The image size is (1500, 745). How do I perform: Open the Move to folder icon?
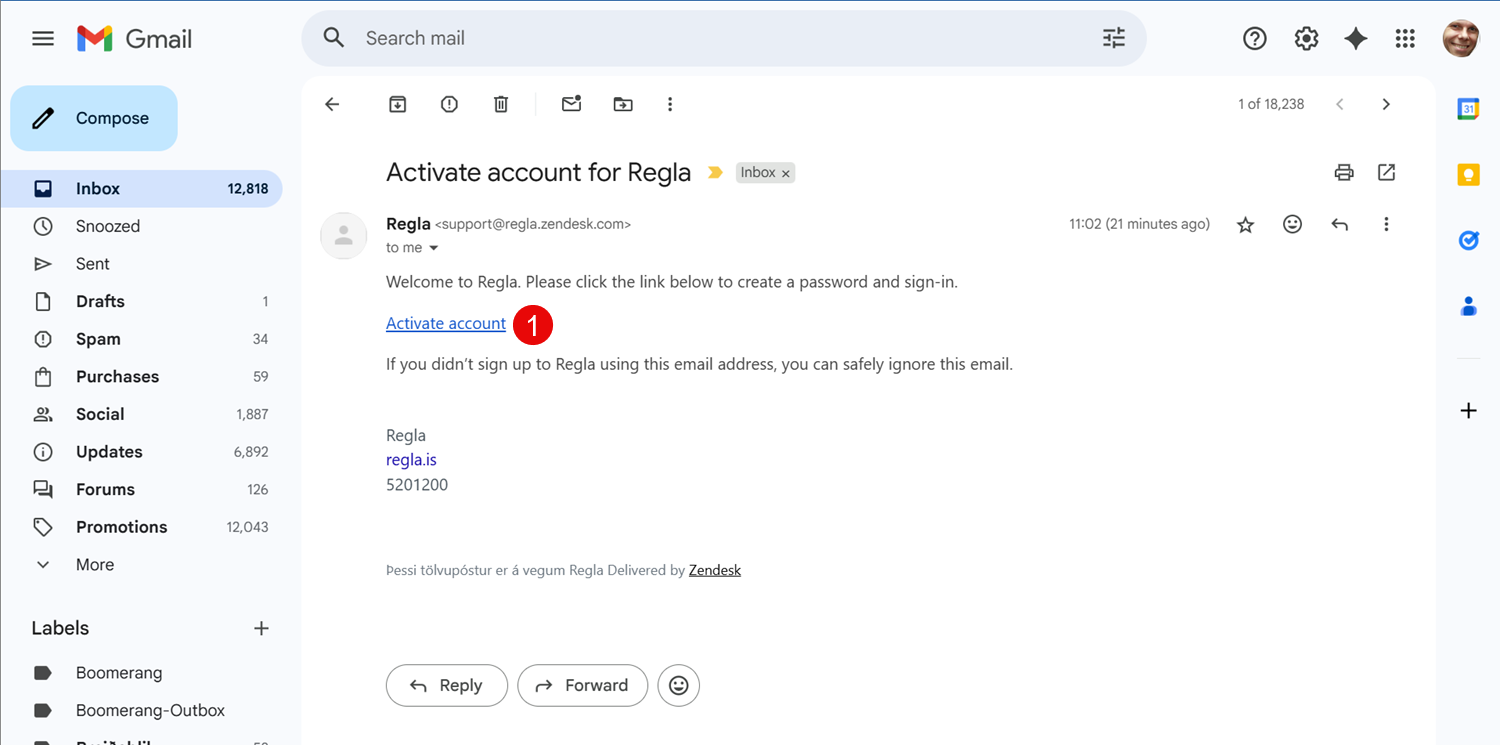(623, 104)
